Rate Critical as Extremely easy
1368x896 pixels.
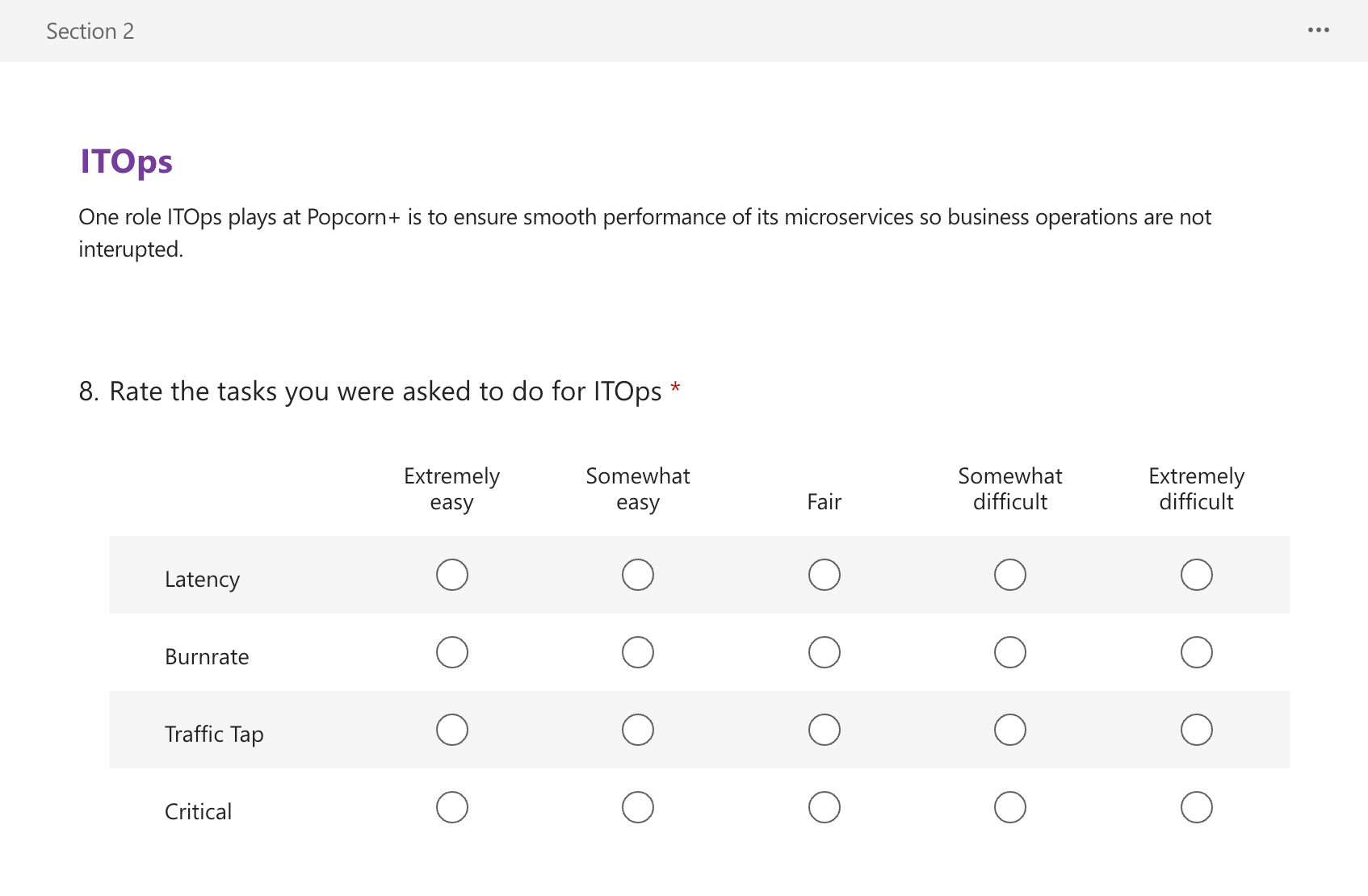(x=451, y=807)
